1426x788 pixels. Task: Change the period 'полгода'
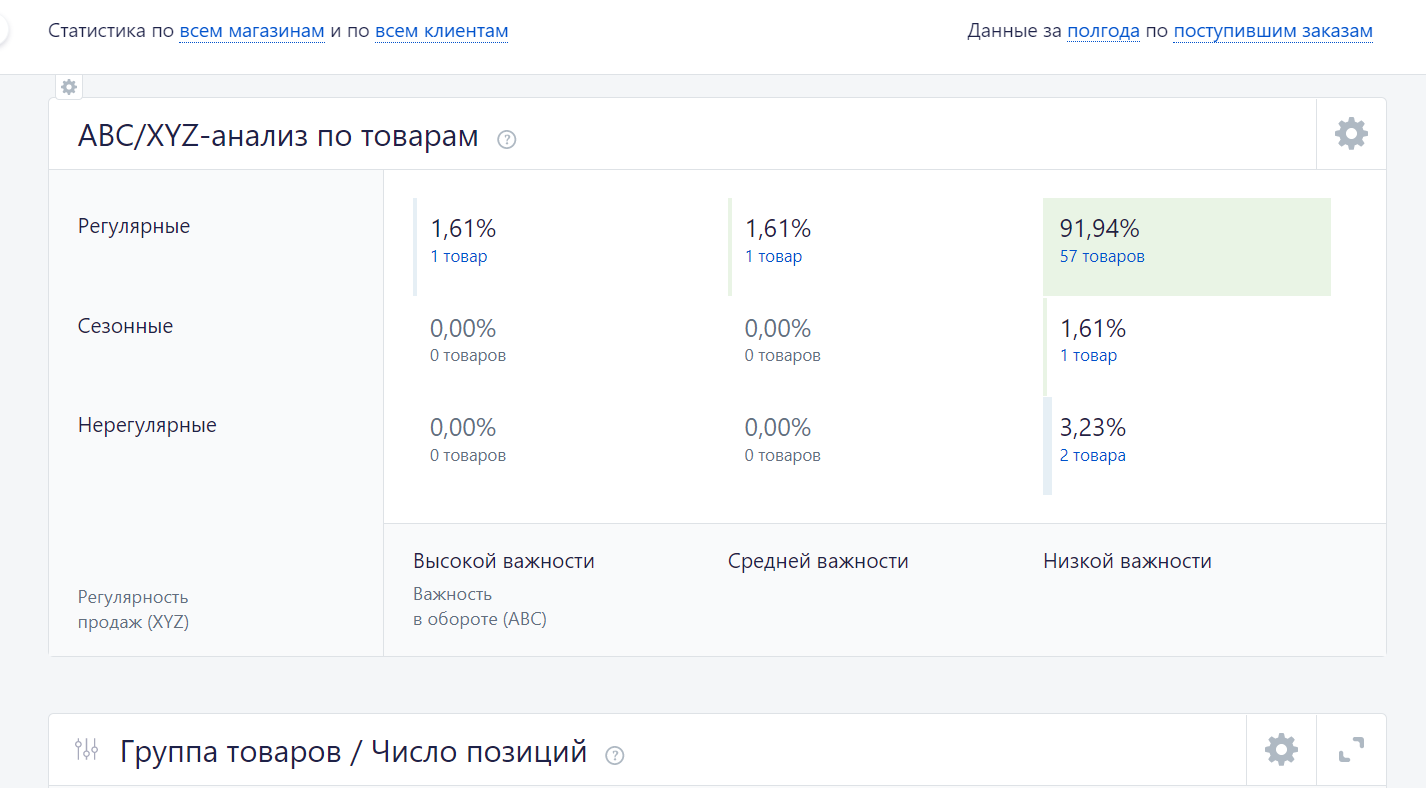pos(1104,31)
